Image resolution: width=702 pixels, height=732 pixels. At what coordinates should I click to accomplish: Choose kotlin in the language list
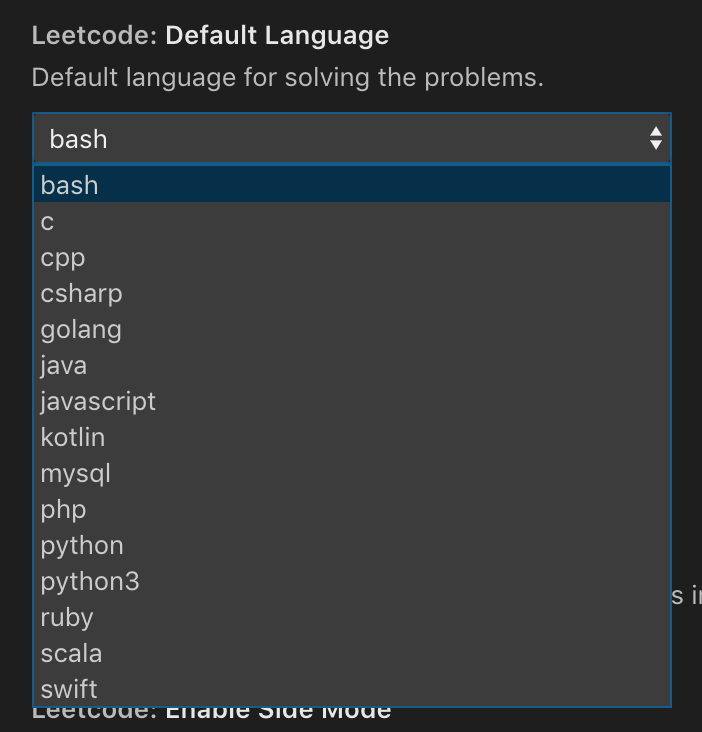[x=352, y=436]
